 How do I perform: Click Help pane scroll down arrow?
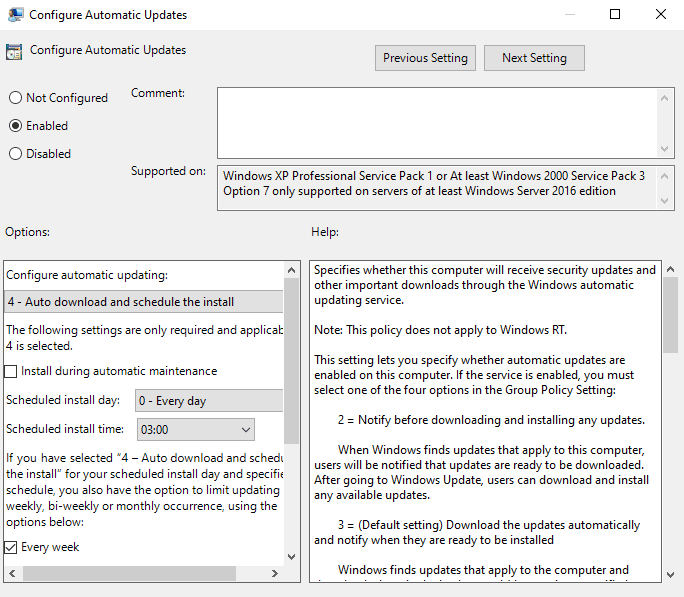click(x=671, y=575)
